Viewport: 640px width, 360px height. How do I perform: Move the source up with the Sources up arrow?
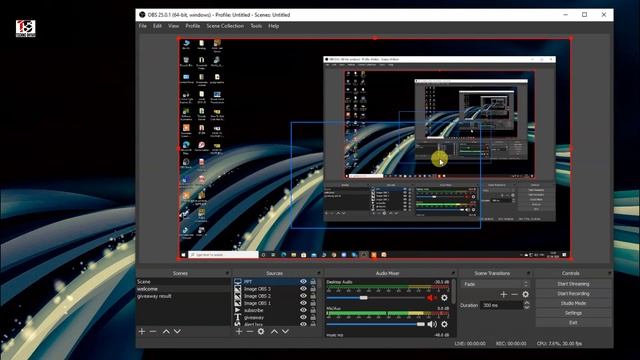click(x=274, y=331)
